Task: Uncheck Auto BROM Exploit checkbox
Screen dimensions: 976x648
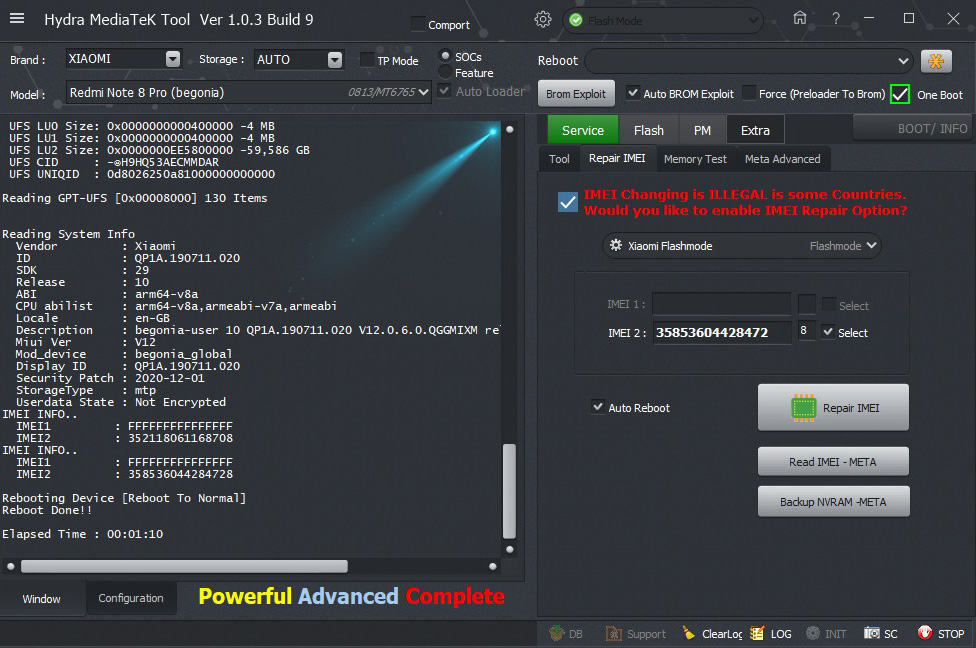Action: coord(633,93)
